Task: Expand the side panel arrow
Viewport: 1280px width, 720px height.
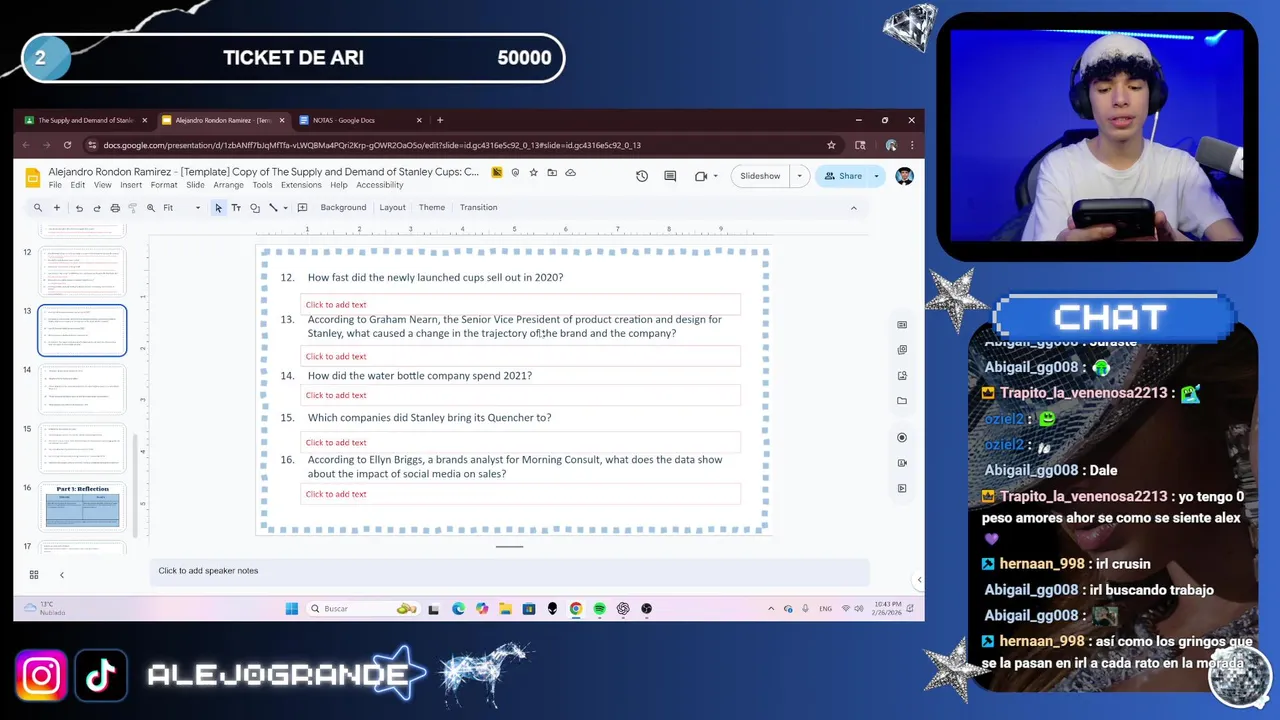Action: (919, 580)
